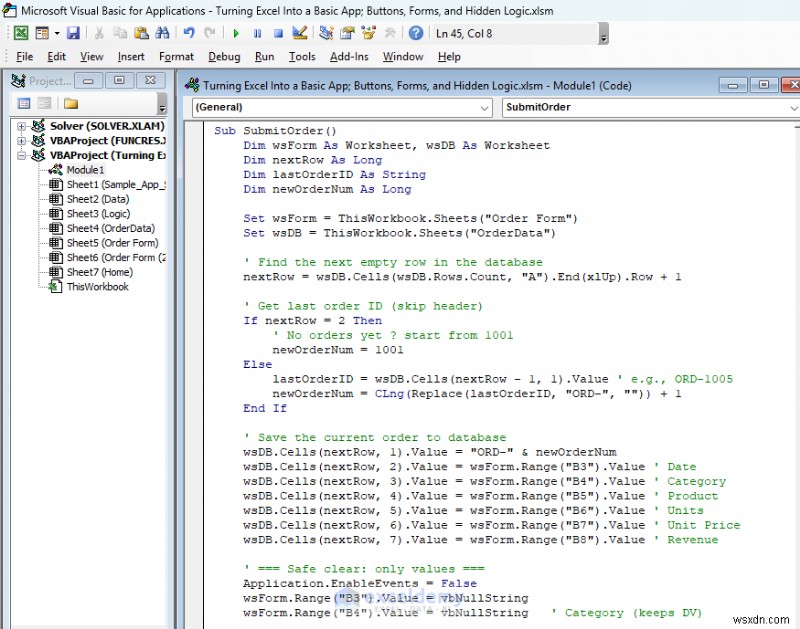Viewport: 800px width, 629px height.
Task: Expand the VBAProject (FUNCRES) node
Action: coord(21,141)
